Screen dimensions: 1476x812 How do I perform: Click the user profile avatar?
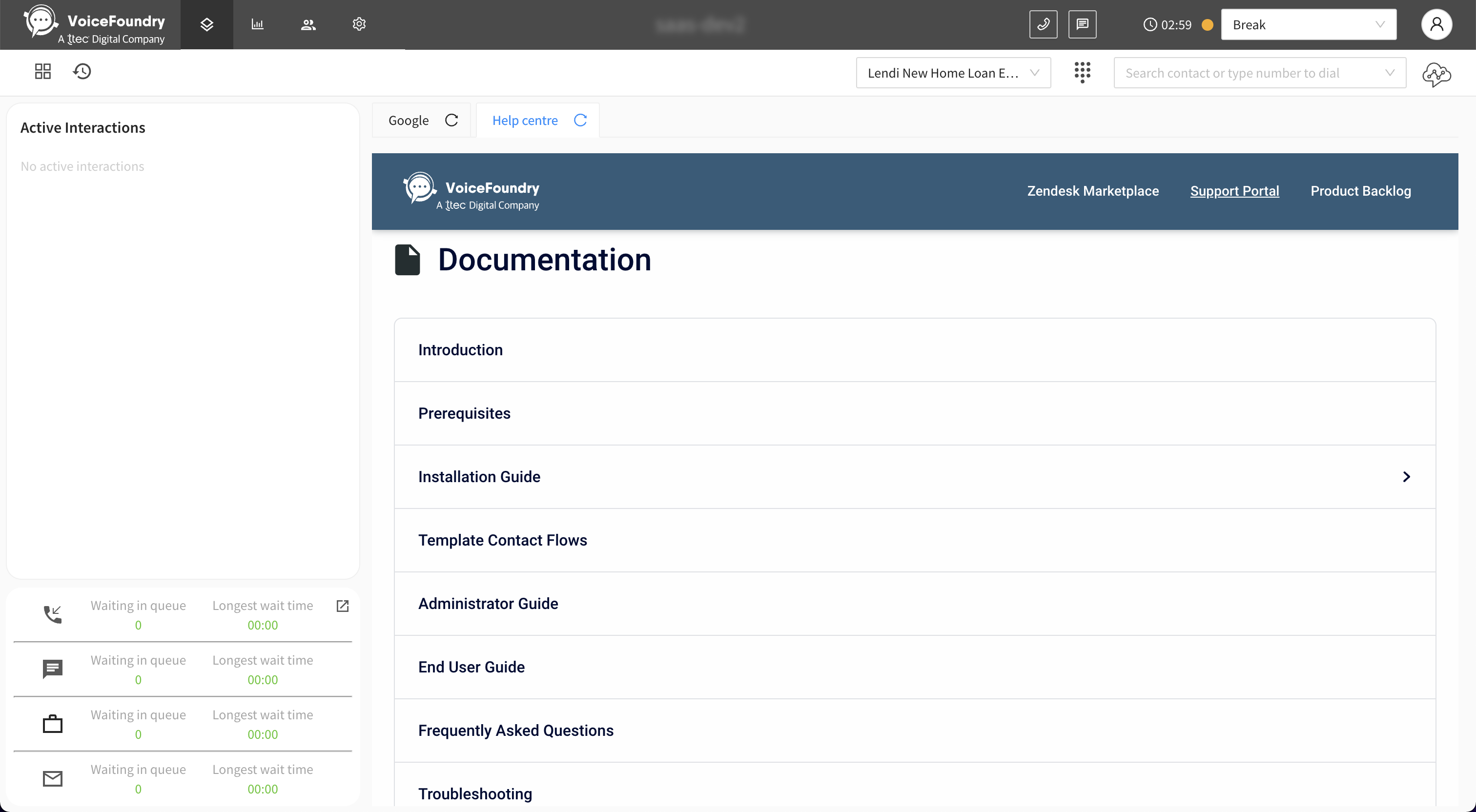click(x=1436, y=24)
